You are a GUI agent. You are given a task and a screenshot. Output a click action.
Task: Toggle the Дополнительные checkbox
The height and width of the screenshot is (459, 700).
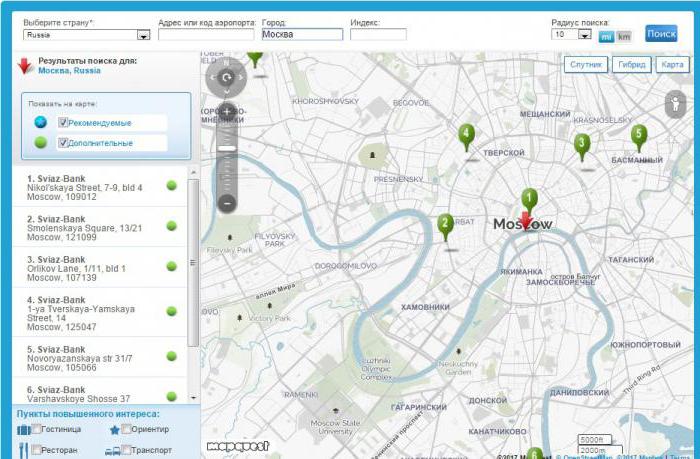63,142
